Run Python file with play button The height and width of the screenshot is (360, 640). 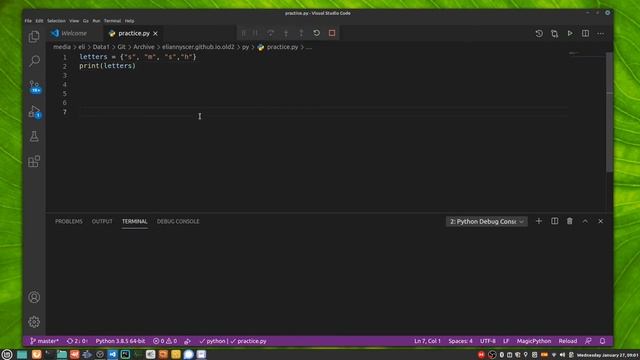click(570, 33)
